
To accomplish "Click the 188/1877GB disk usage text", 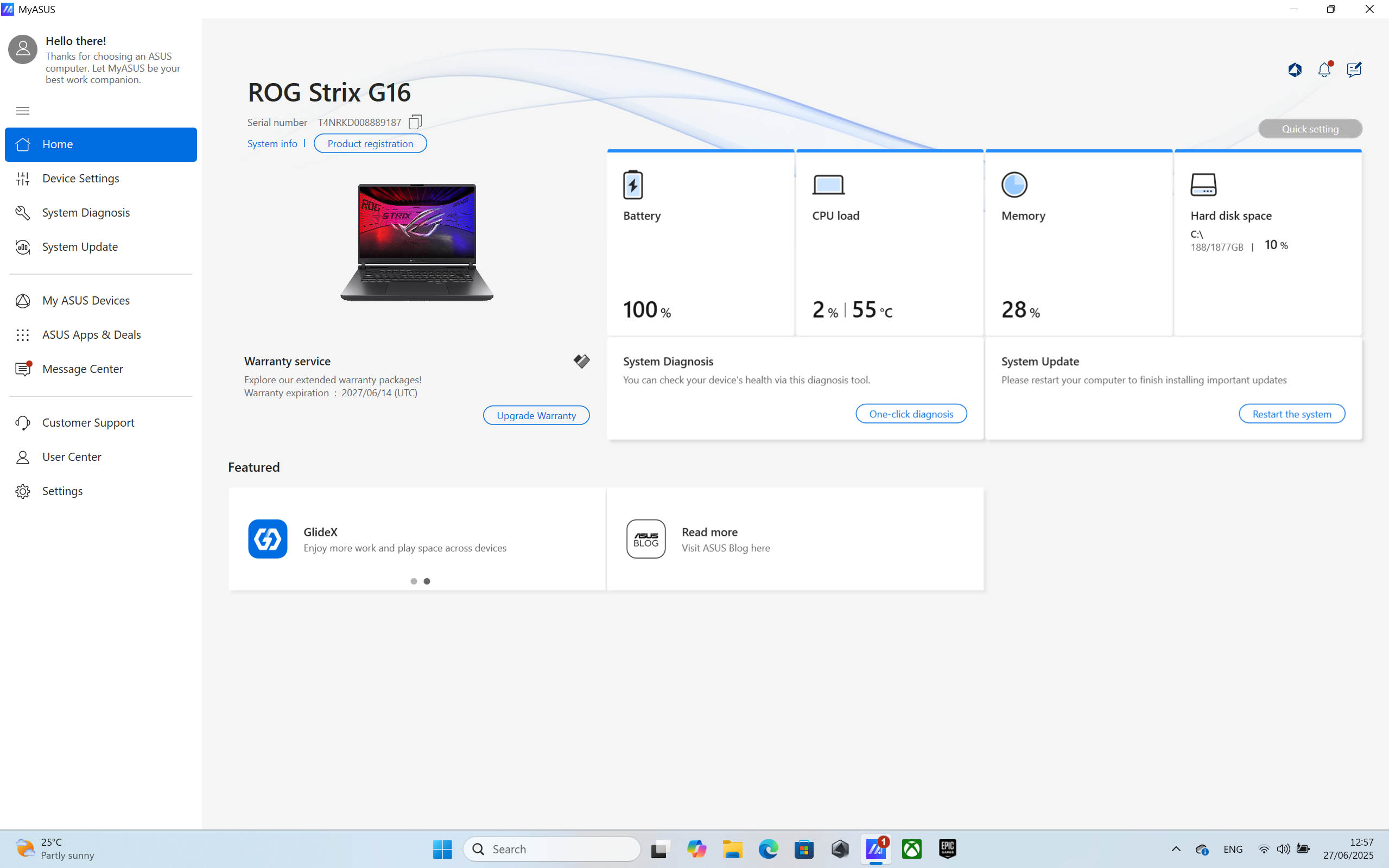I will tap(1217, 248).
